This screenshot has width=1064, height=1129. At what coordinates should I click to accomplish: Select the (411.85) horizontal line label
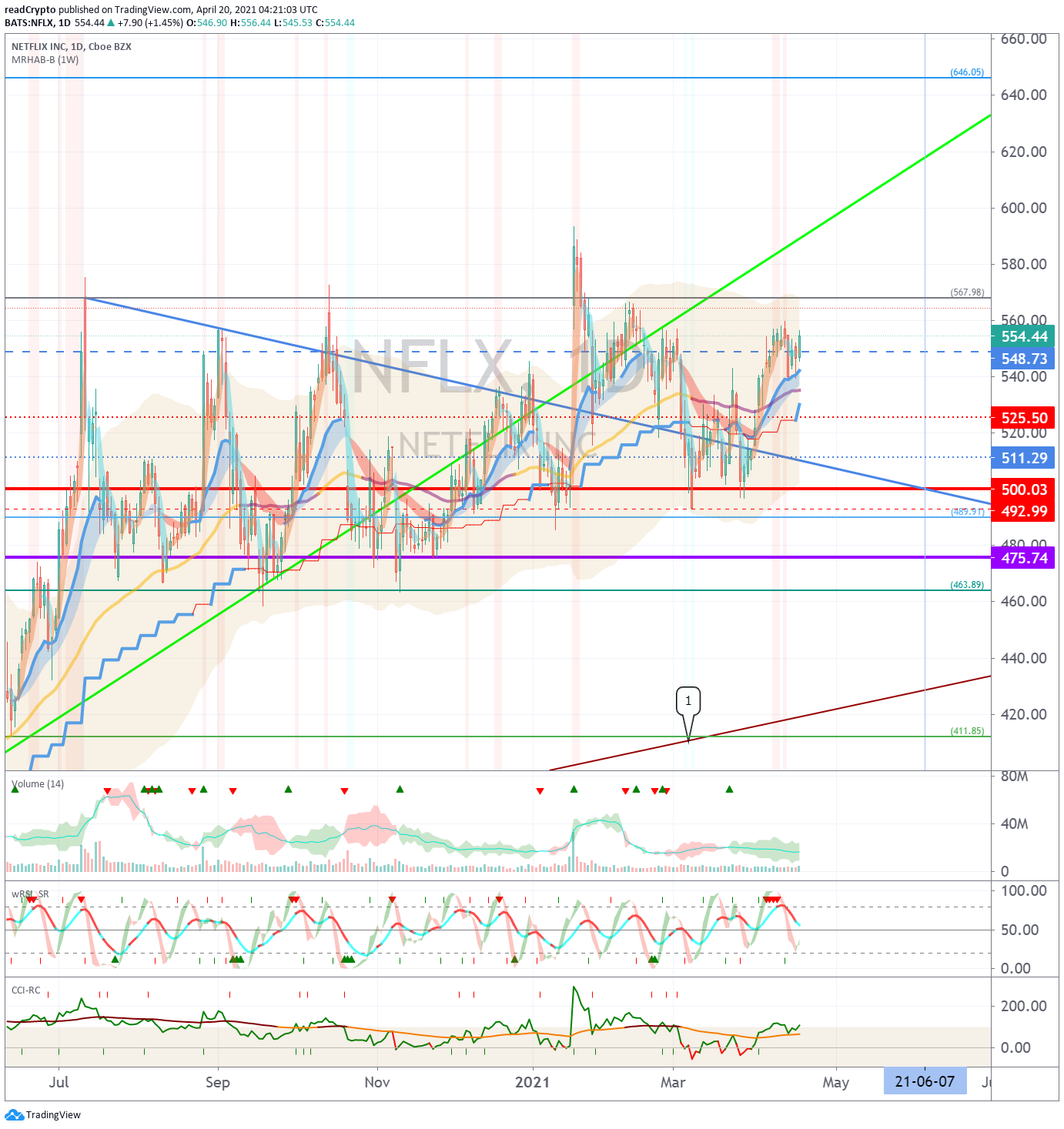click(967, 731)
